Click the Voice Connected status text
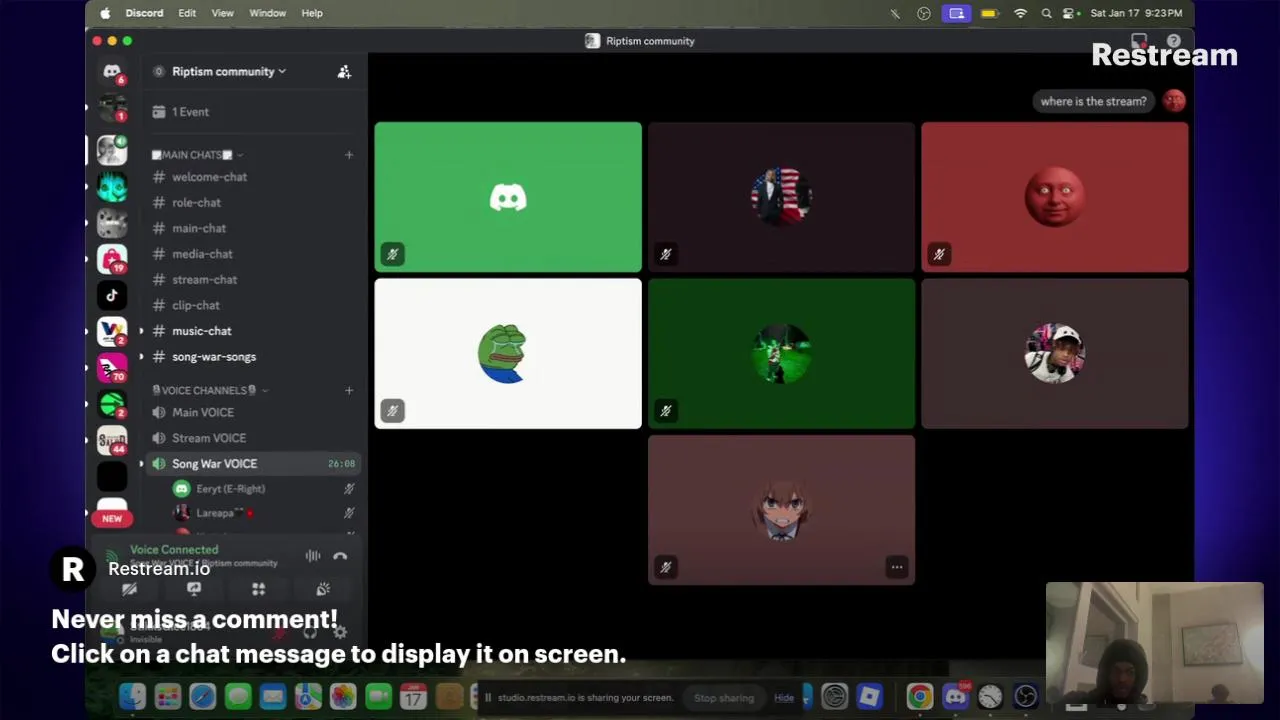The height and width of the screenshot is (720, 1280). 174,549
